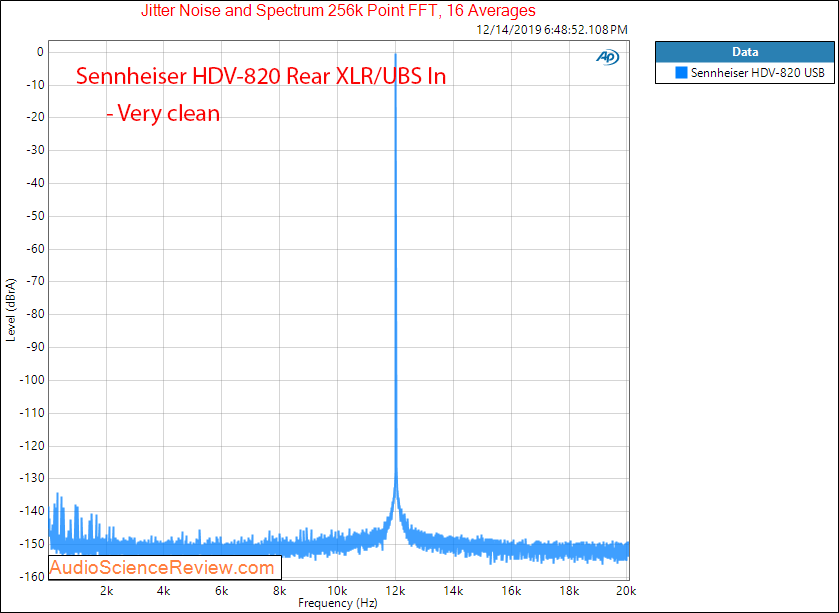Click the 14k frequency axis tick label
Screen dimensions: 839x613
pos(453,591)
